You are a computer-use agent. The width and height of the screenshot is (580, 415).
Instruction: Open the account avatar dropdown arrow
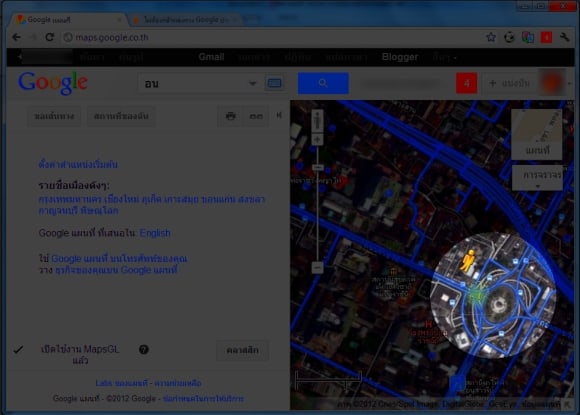(569, 83)
